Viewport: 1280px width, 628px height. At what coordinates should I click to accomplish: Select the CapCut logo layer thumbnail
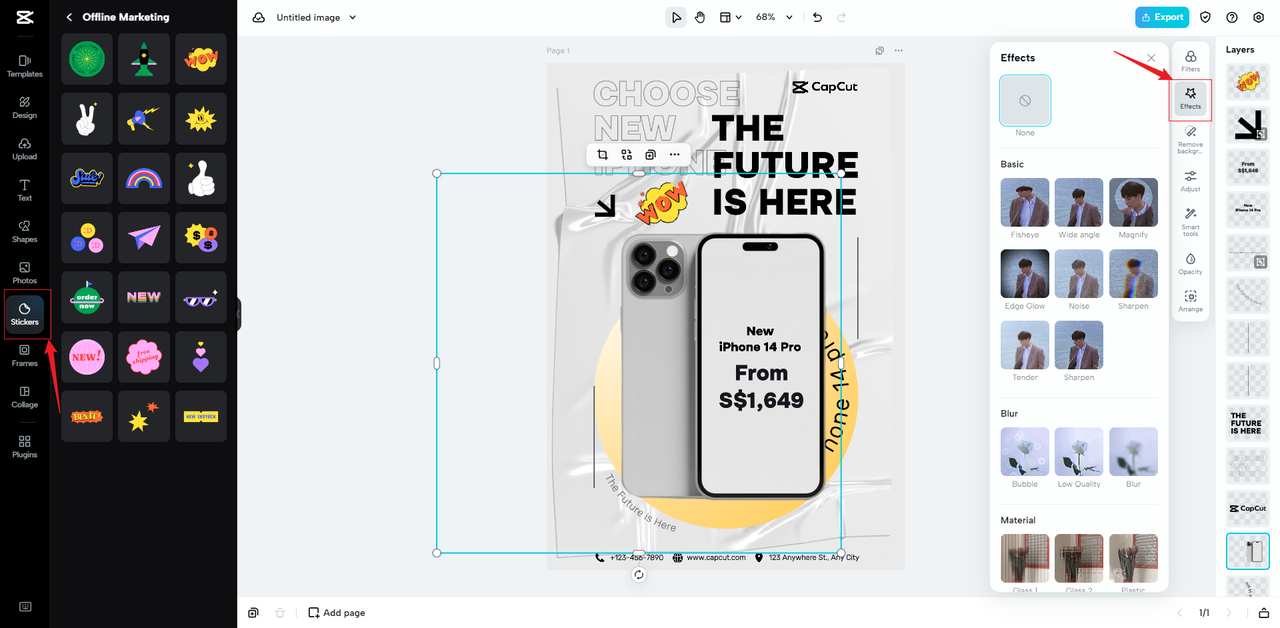click(1247, 508)
